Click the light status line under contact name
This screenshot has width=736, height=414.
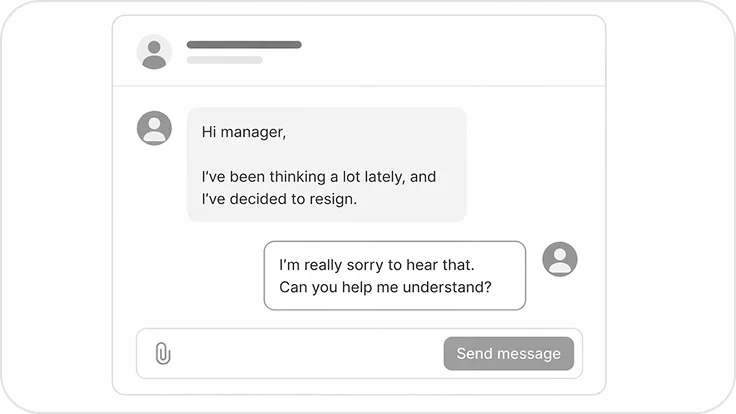[x=225, y=60]
